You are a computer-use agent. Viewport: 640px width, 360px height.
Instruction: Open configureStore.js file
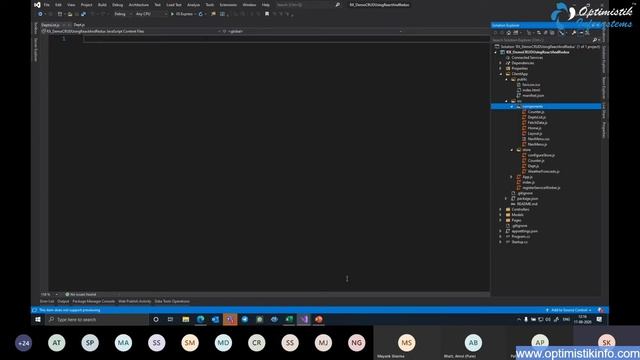coord(541,155)
